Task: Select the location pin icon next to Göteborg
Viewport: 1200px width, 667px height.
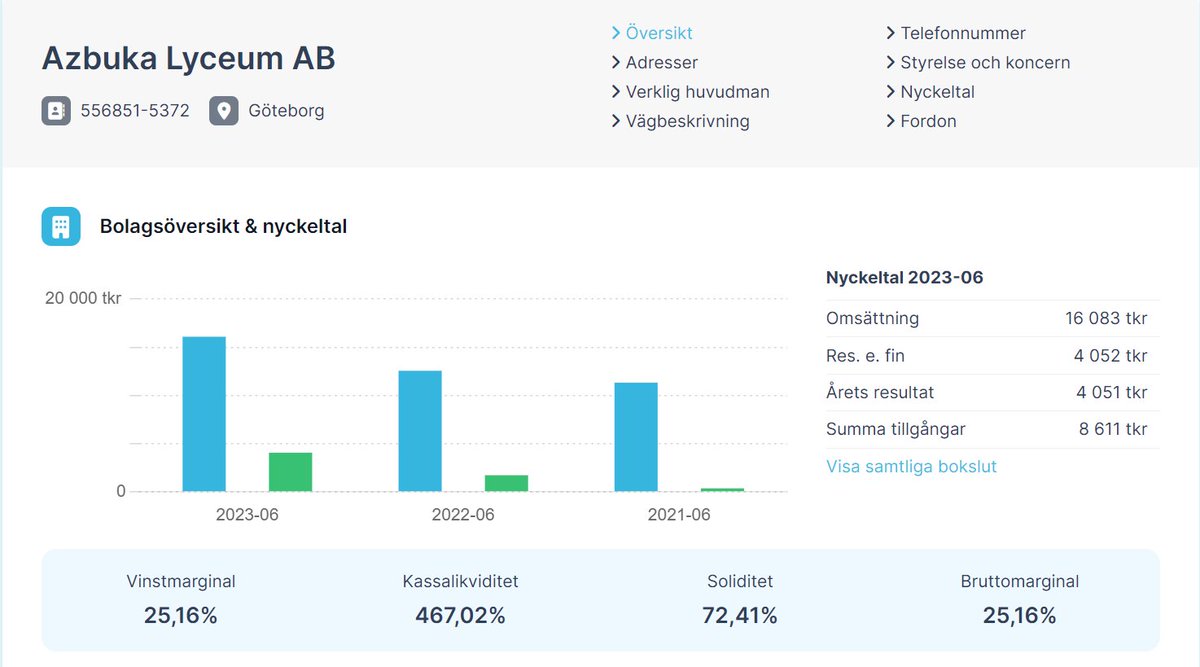Action: (x=222, y=111)
